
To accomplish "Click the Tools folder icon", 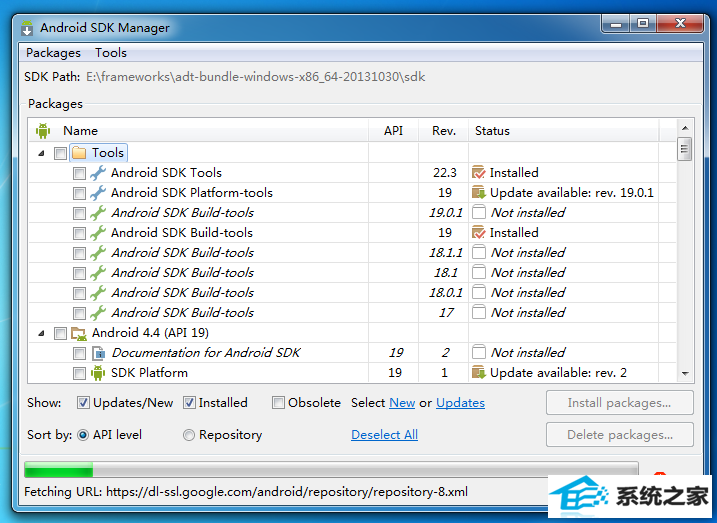I will pos(79,153).
